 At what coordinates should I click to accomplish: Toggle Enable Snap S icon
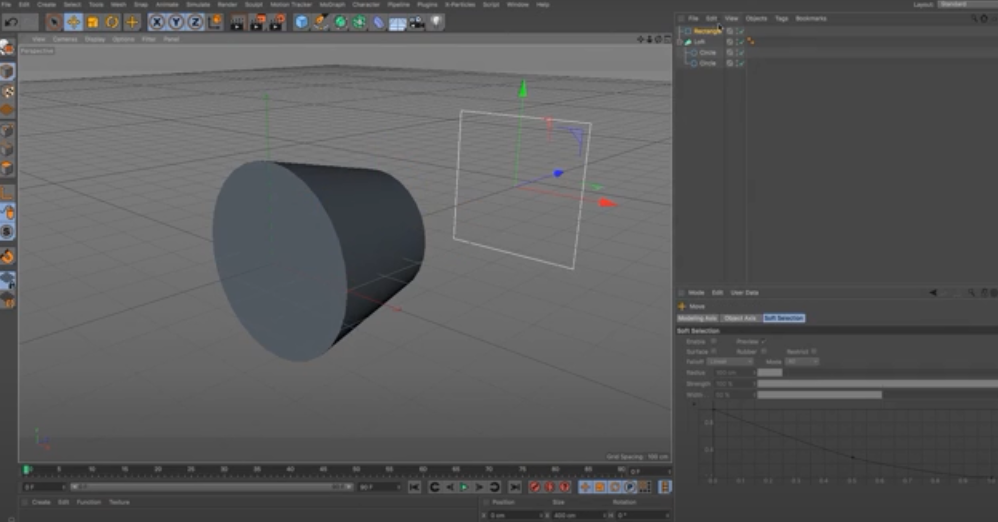(x=7, y=232)
